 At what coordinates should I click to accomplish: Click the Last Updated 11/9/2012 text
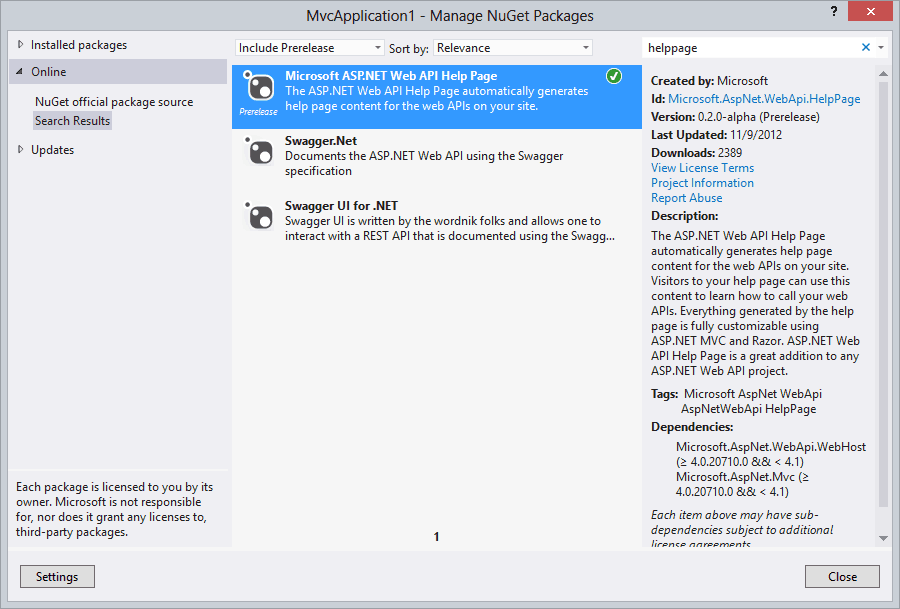(x=716, y=135)
